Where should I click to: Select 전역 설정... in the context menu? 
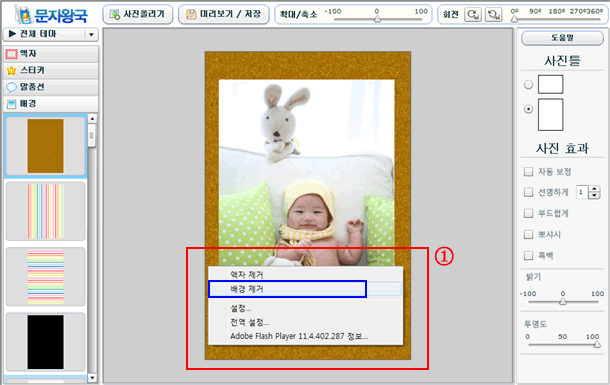pos(249,322)
